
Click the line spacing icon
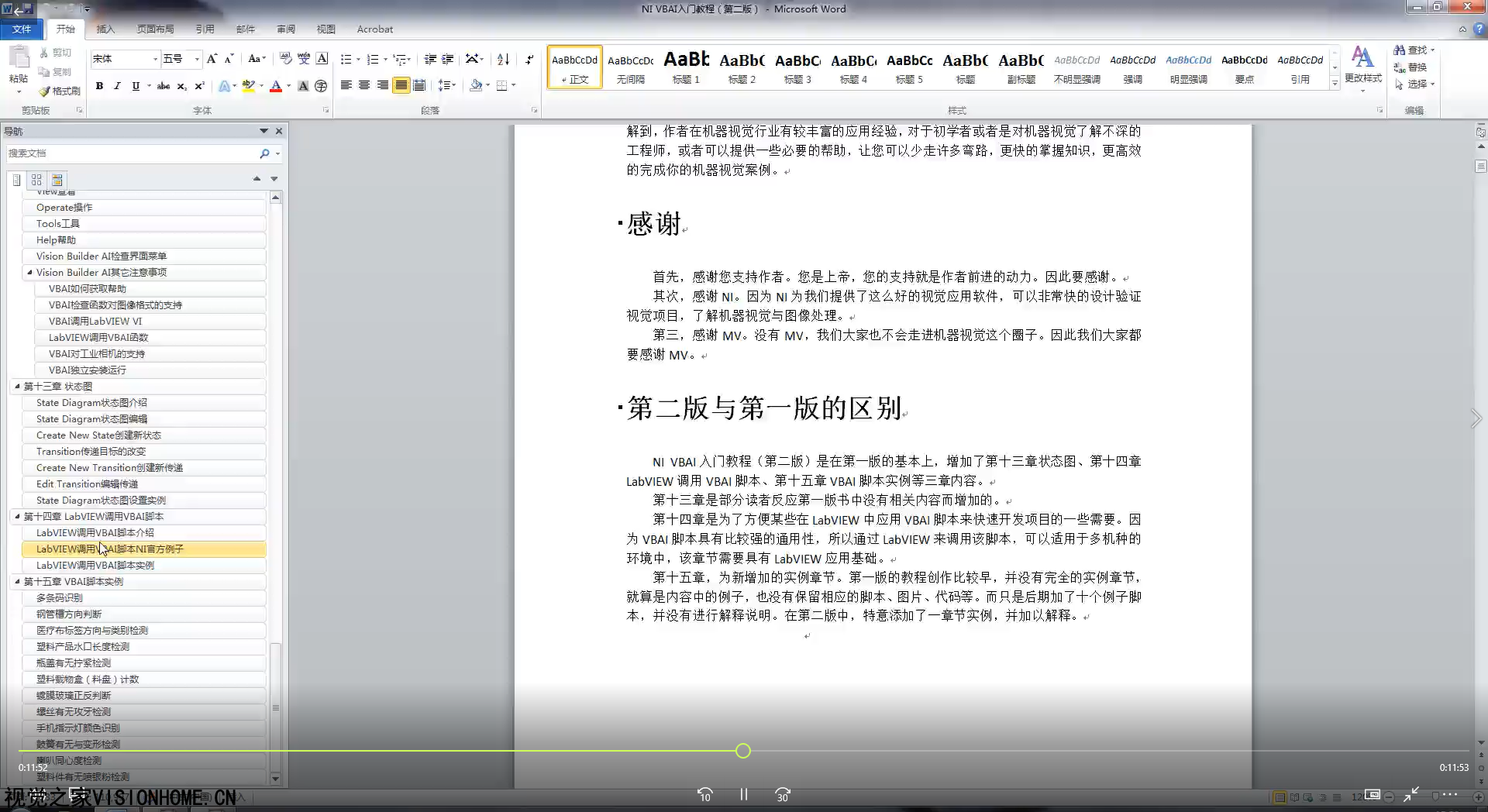coord(444,85)
